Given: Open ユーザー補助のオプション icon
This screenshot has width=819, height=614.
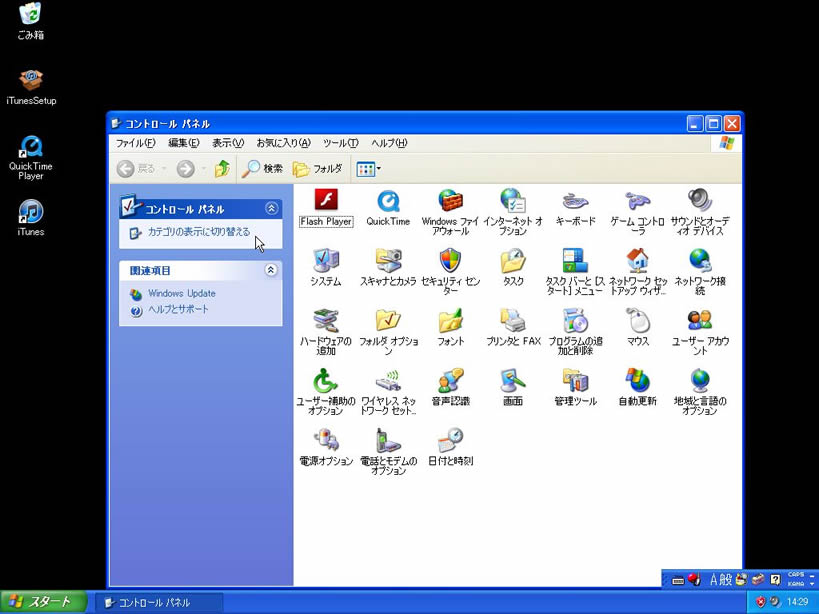Looking at the screenshot, I should [326, 392].
